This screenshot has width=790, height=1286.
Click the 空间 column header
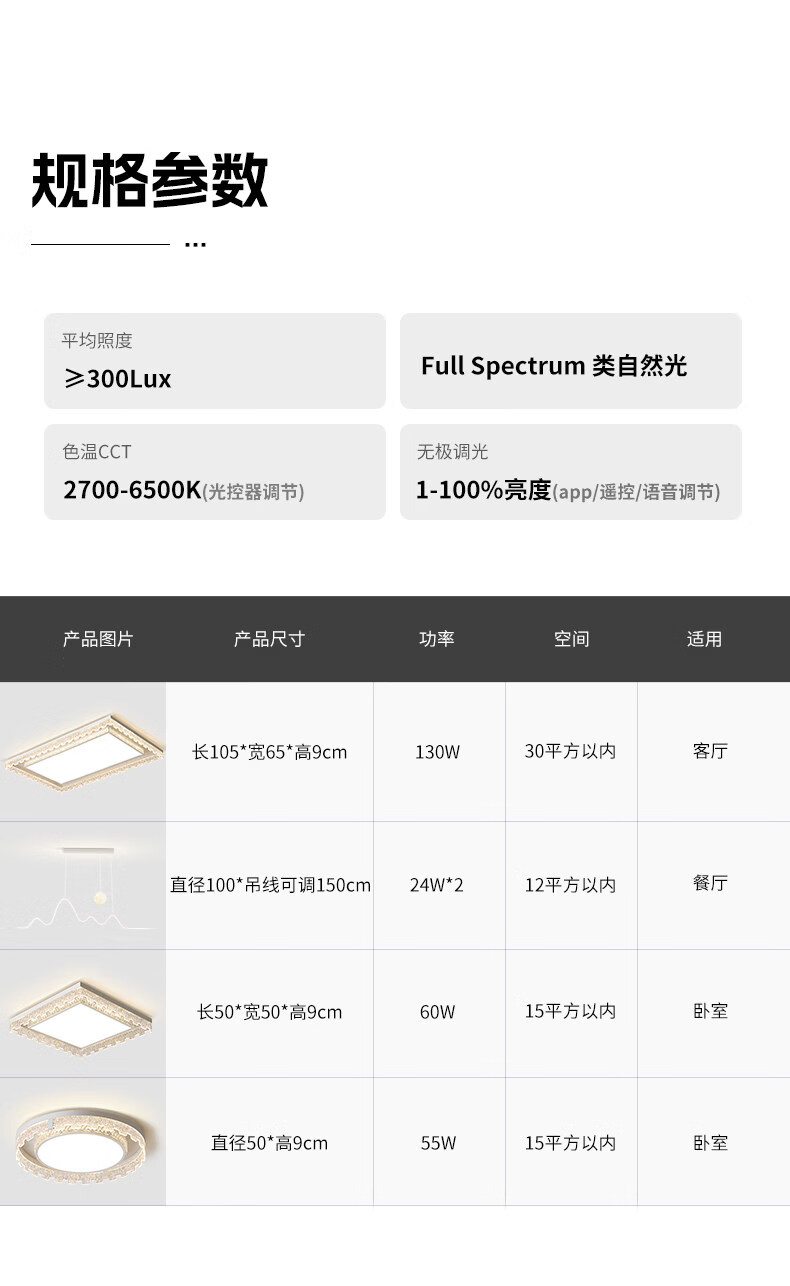click(x=572, y=639)
